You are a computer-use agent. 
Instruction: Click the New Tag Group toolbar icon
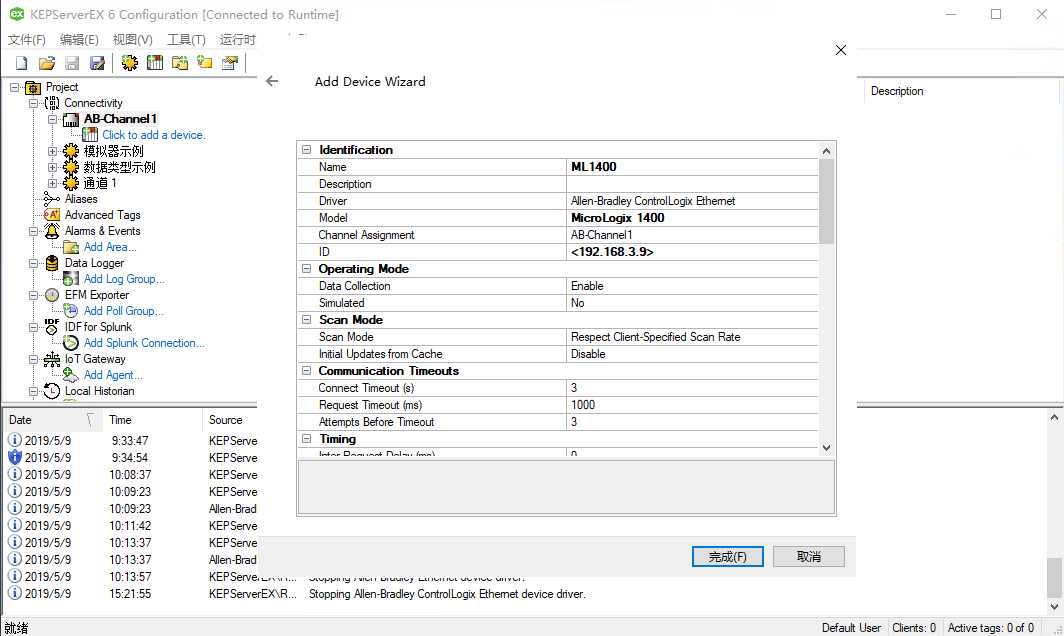click(180, 63)
